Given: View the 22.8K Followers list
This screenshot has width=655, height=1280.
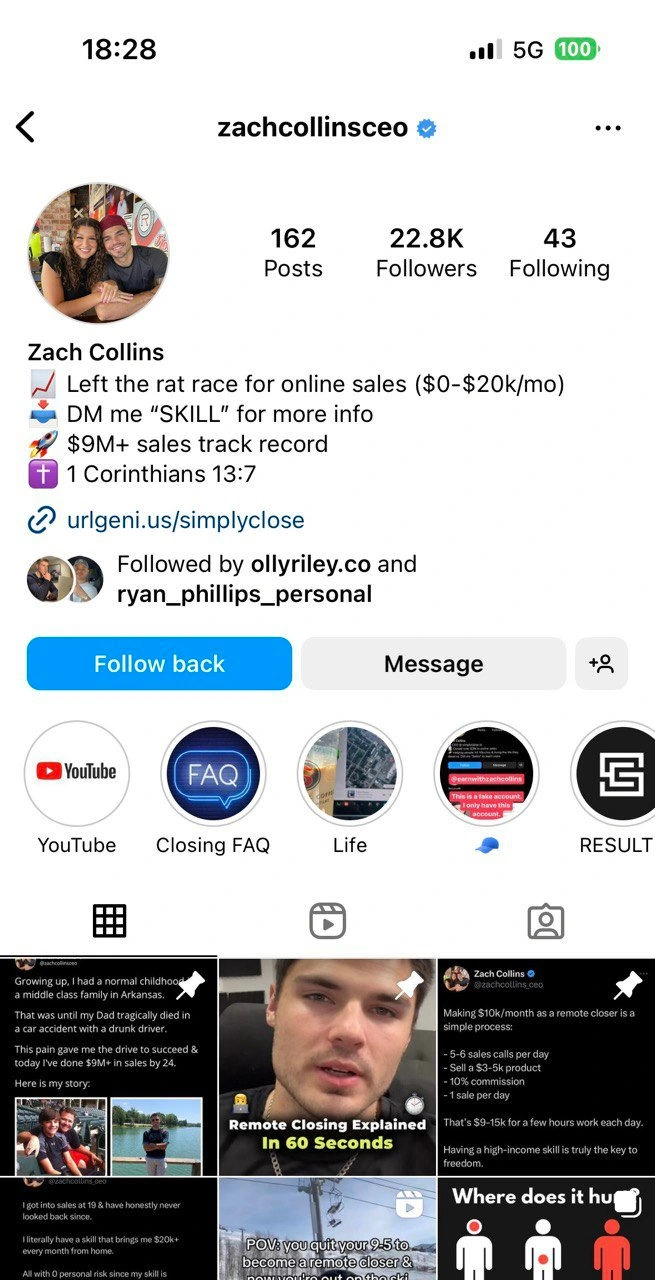Looking at the screenshot, I should click(426, 252).
